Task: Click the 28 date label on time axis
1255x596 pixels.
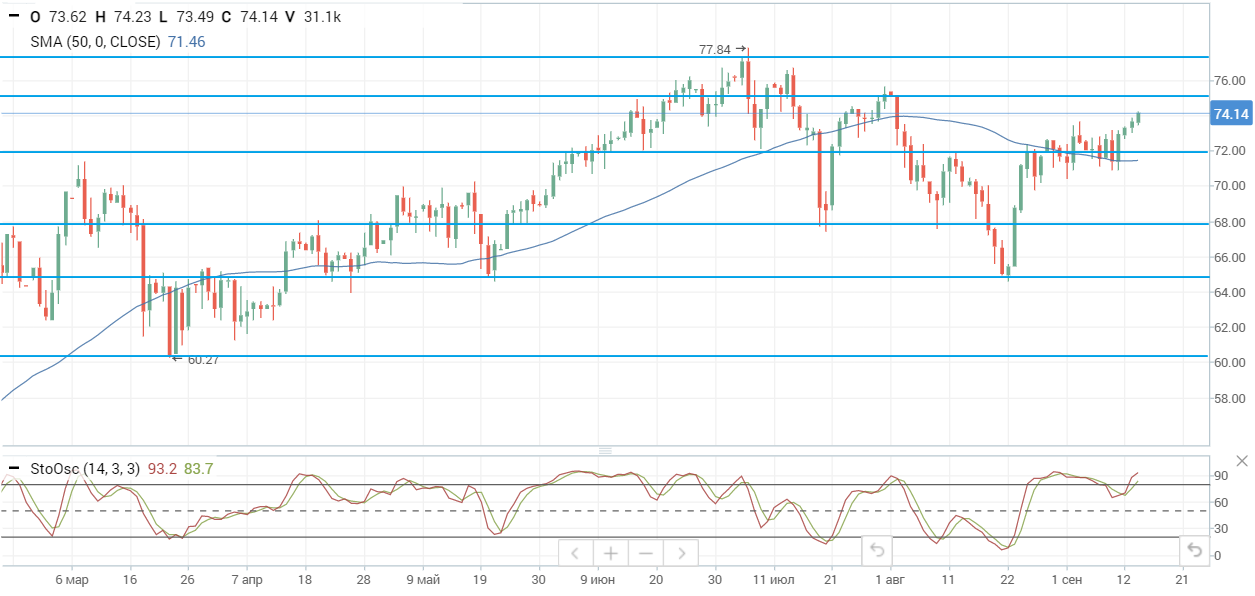Action: tap(363, 580)
